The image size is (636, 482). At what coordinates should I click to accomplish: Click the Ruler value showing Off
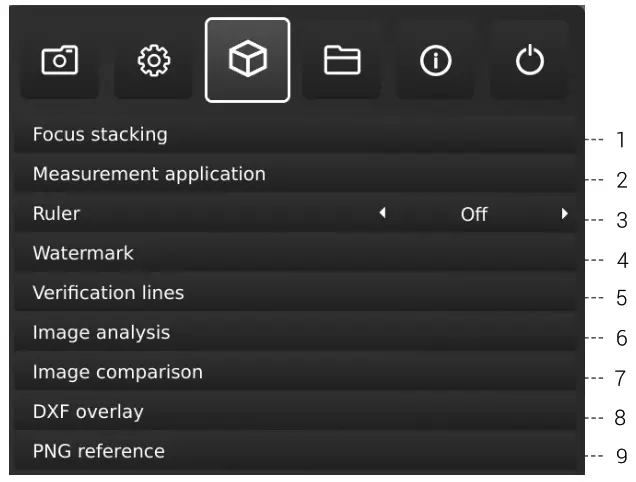(x=474, y=214)
